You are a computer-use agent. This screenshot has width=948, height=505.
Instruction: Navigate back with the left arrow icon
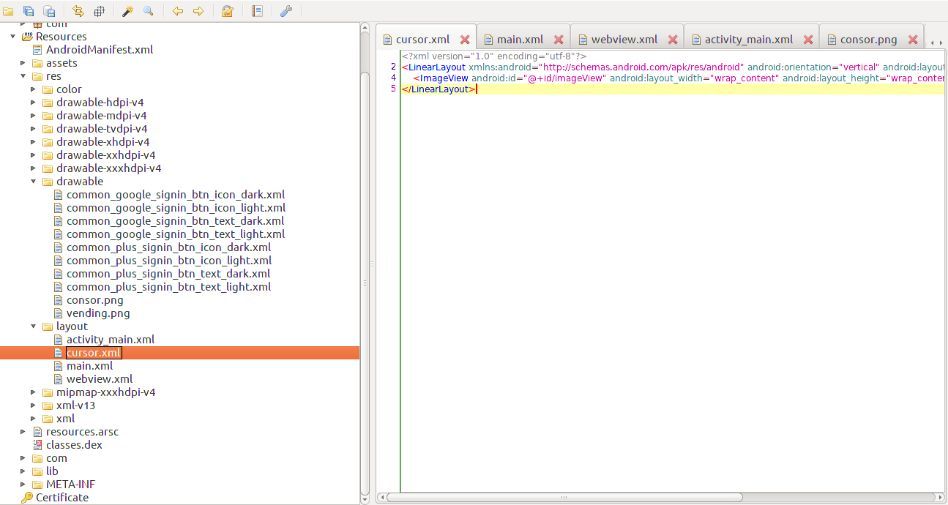tap(177, 11)
